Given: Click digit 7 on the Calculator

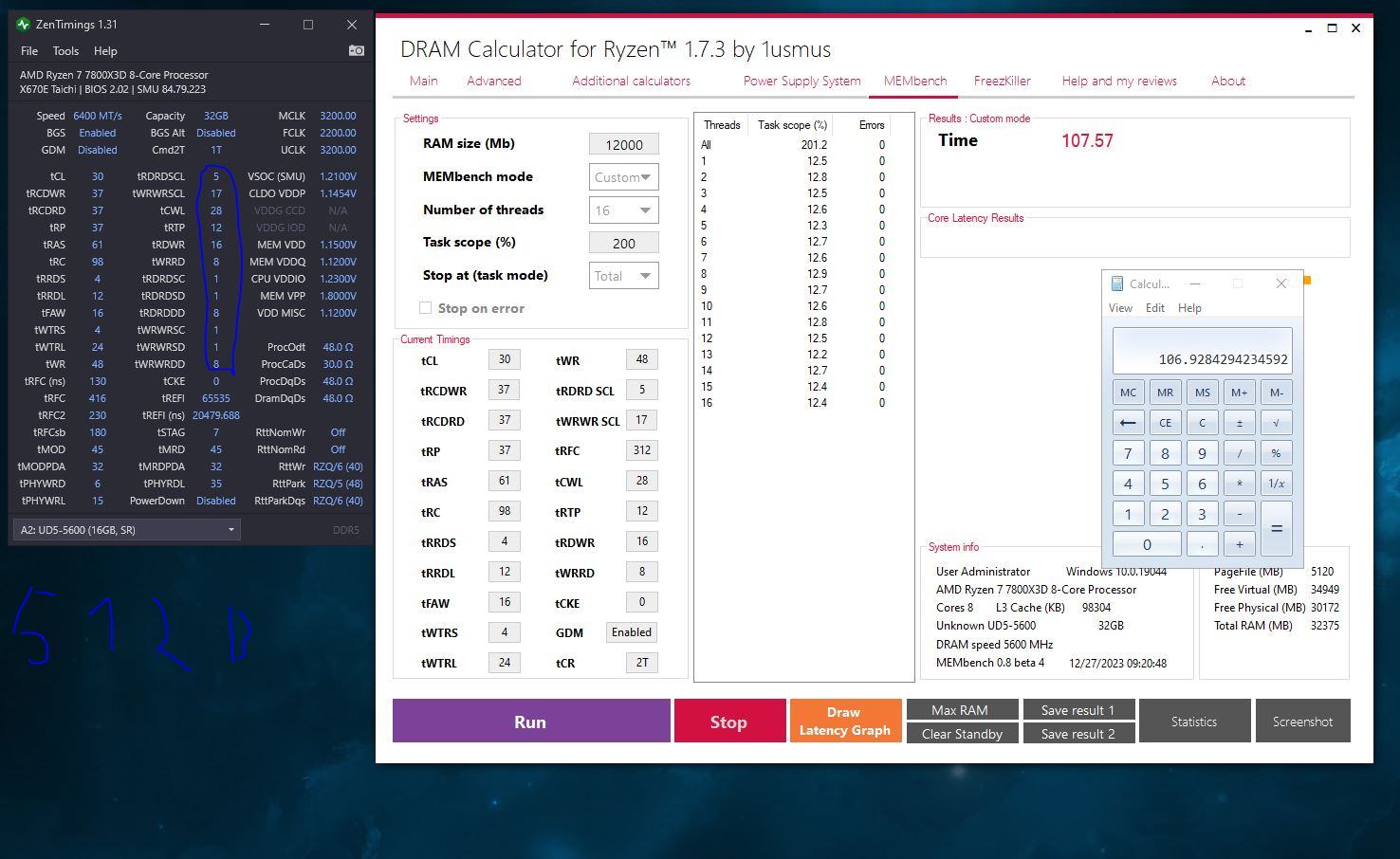Looking at the screenshot, I should click(1128, 453).
